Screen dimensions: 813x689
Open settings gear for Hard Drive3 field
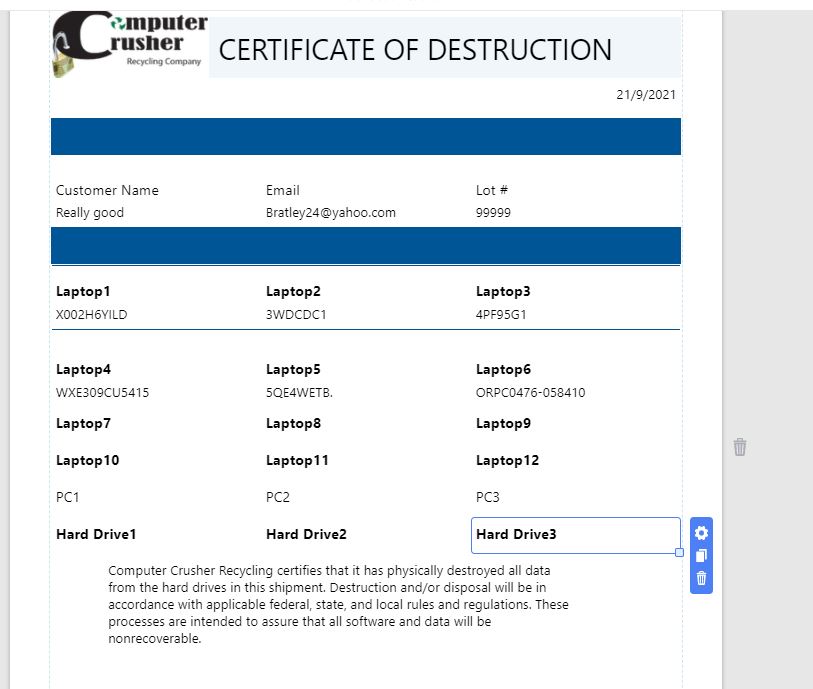(x=701, y=534)
